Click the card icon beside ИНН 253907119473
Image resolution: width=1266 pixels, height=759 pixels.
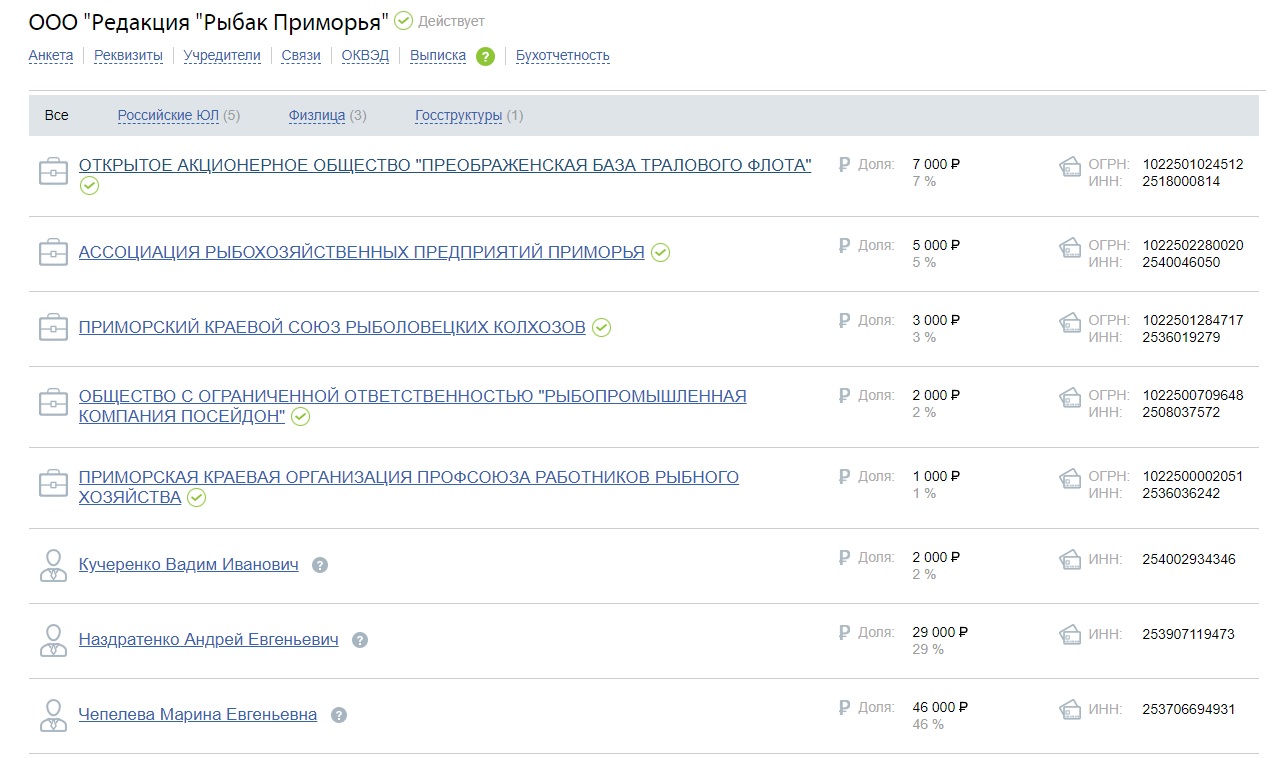[x=1070, y=634]
